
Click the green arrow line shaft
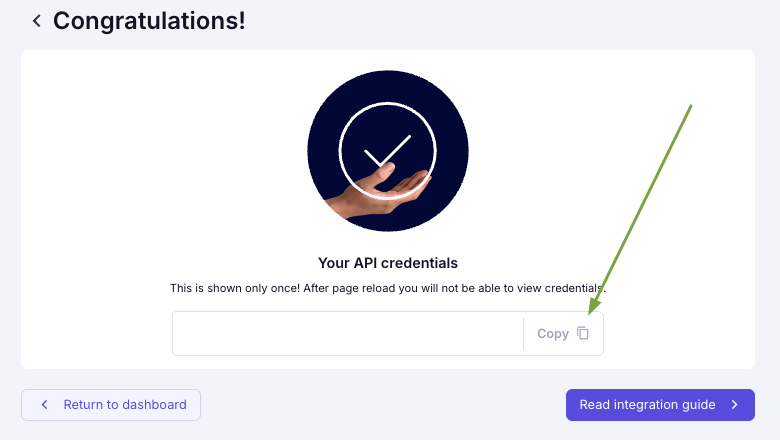coord(644,204)
